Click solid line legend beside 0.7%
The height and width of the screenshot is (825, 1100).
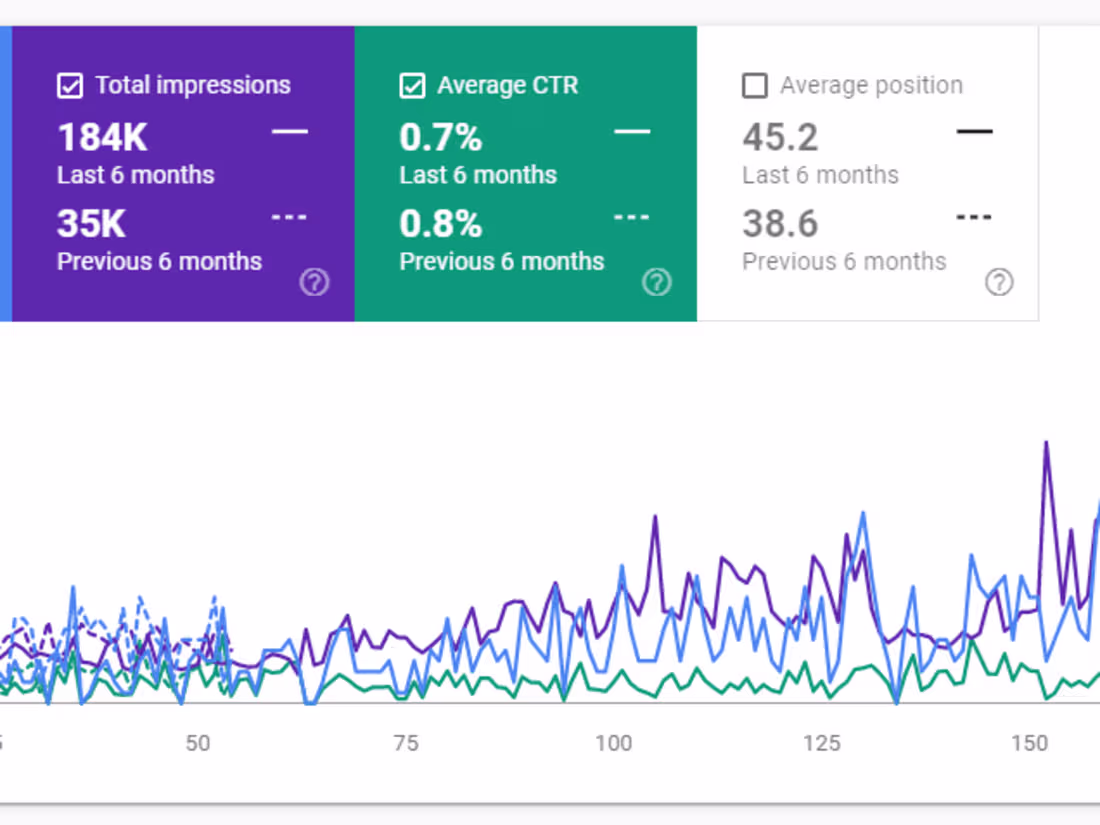[632, 131]
